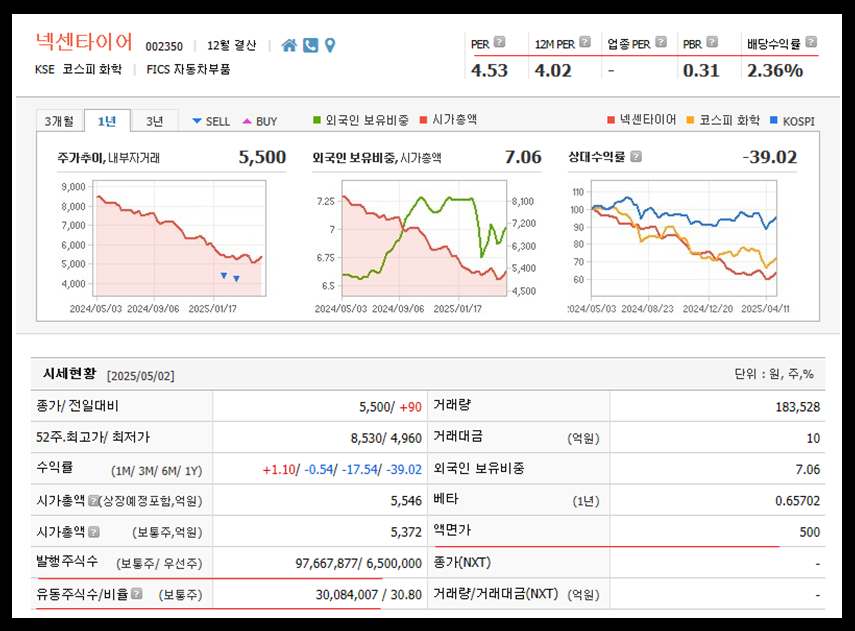Click the phone contact icon
Viewport: 855px width, 631px height.
pyautogui.click(x=310, y=45)
